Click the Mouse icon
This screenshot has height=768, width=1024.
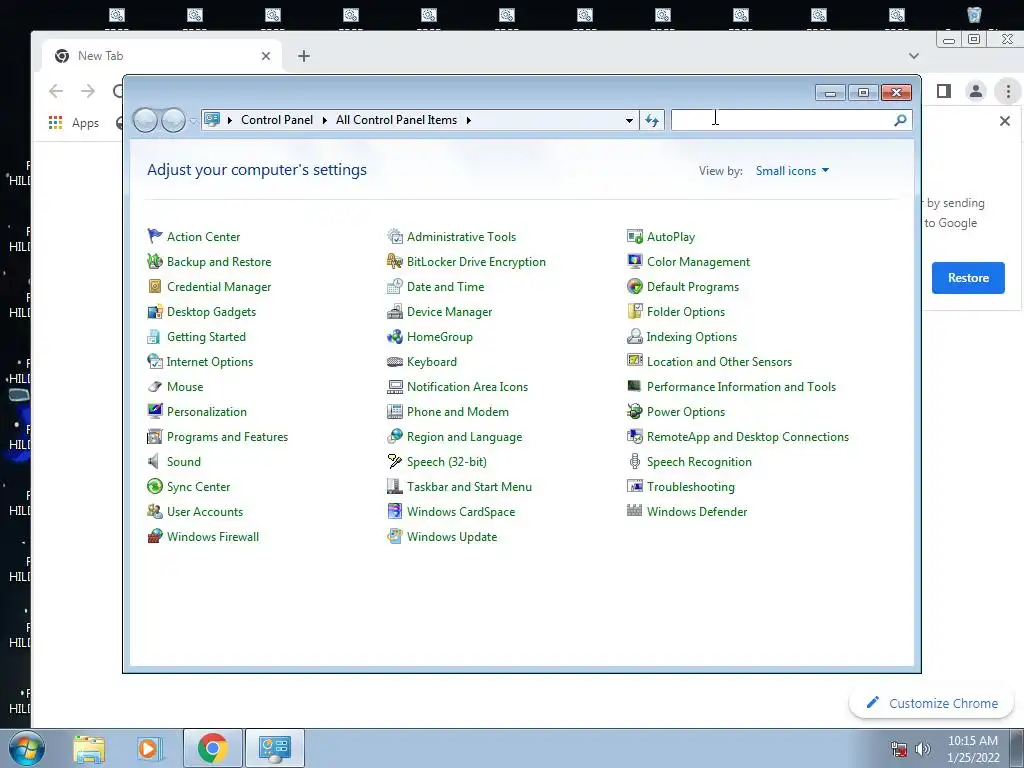tap(155, 387)
